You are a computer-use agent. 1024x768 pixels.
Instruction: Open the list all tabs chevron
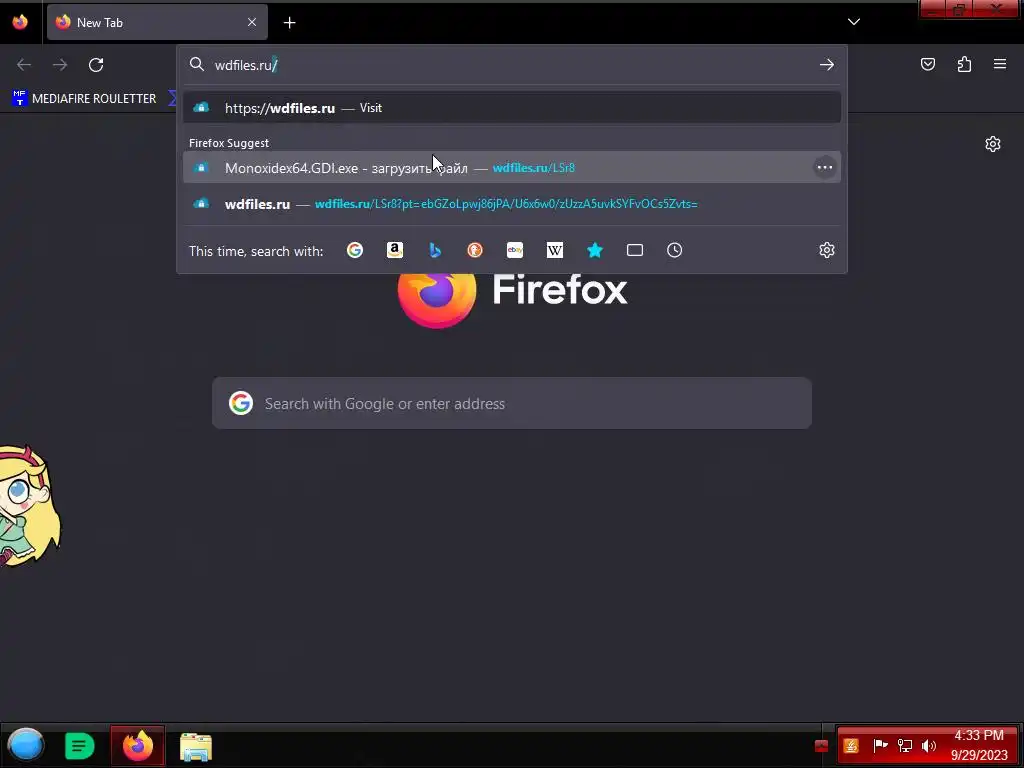pos(854,22)
